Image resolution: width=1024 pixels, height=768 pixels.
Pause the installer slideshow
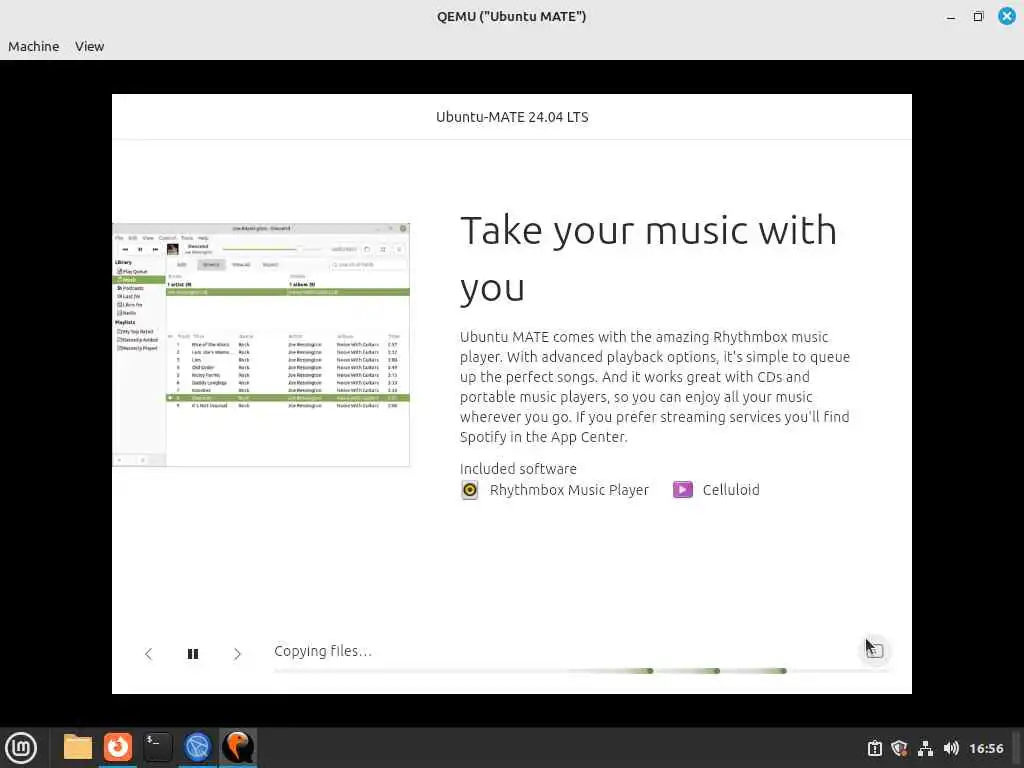(x=193, y=654)
